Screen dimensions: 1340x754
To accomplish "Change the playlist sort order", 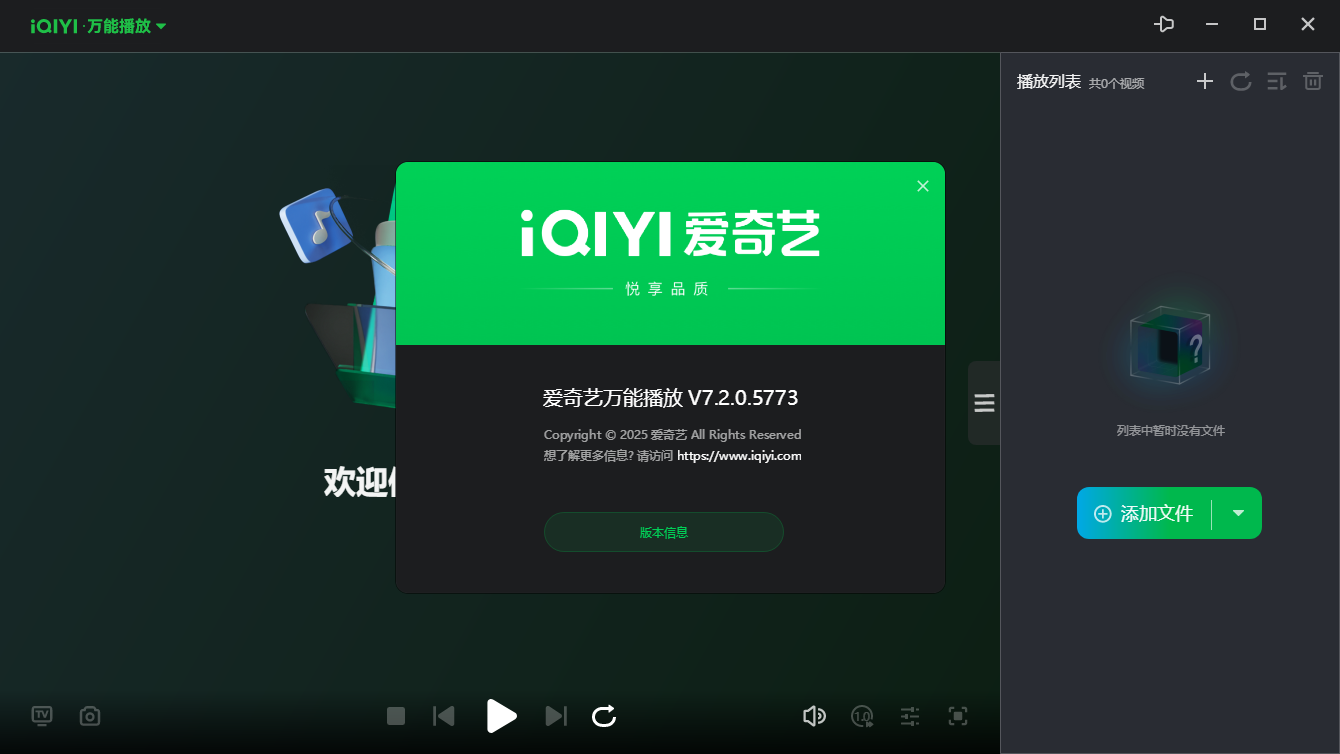I will coord(1277,81).
